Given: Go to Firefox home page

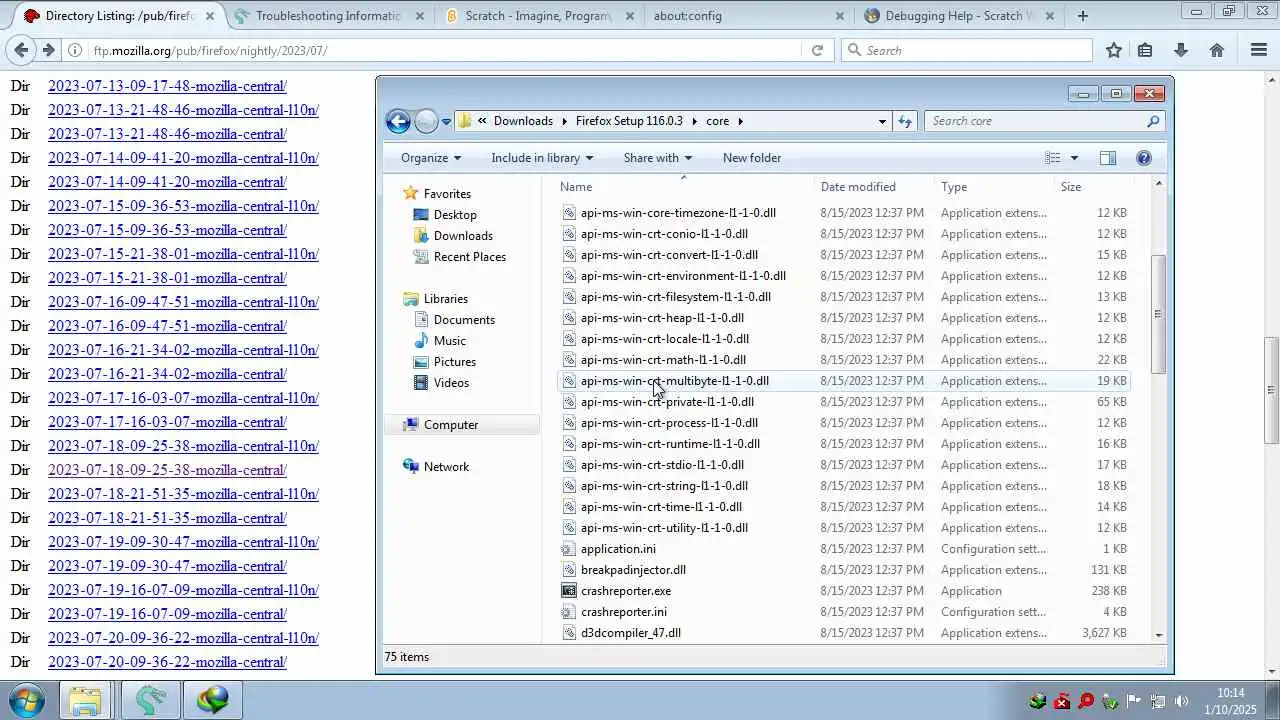Looking at the screenshot, I should coord(1217,50).
